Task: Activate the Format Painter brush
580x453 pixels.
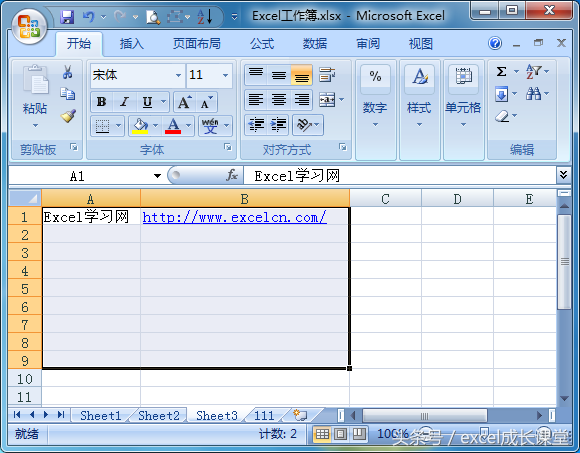Action: [x=68, y=116]
